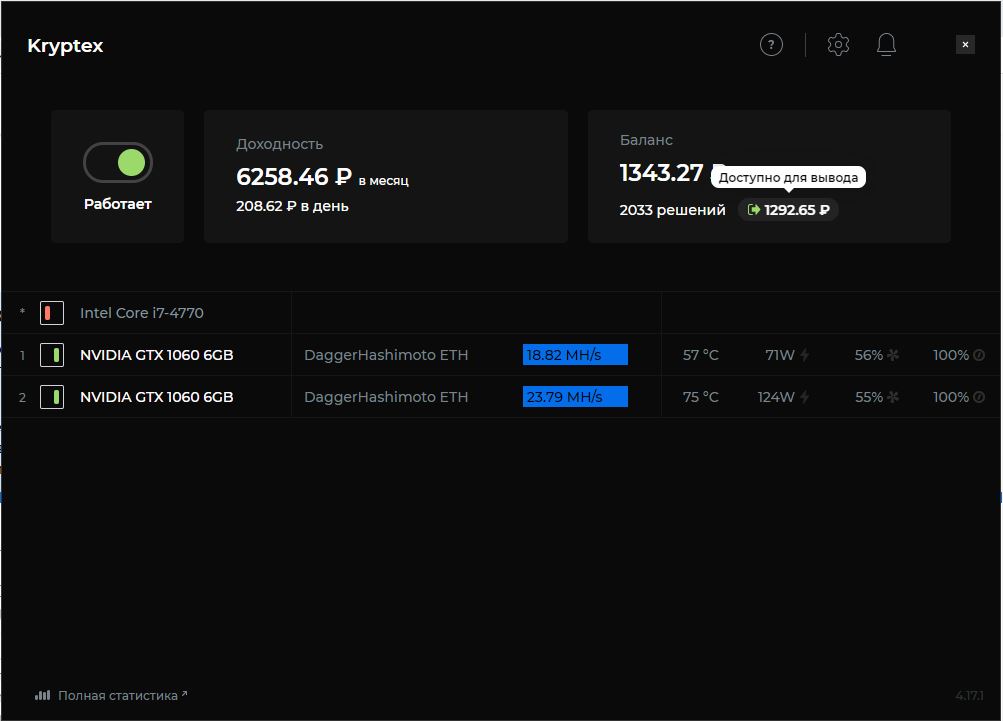The image size is (1003, 721).
Task: Open the help question mark icon
Action: click(771, 45)
